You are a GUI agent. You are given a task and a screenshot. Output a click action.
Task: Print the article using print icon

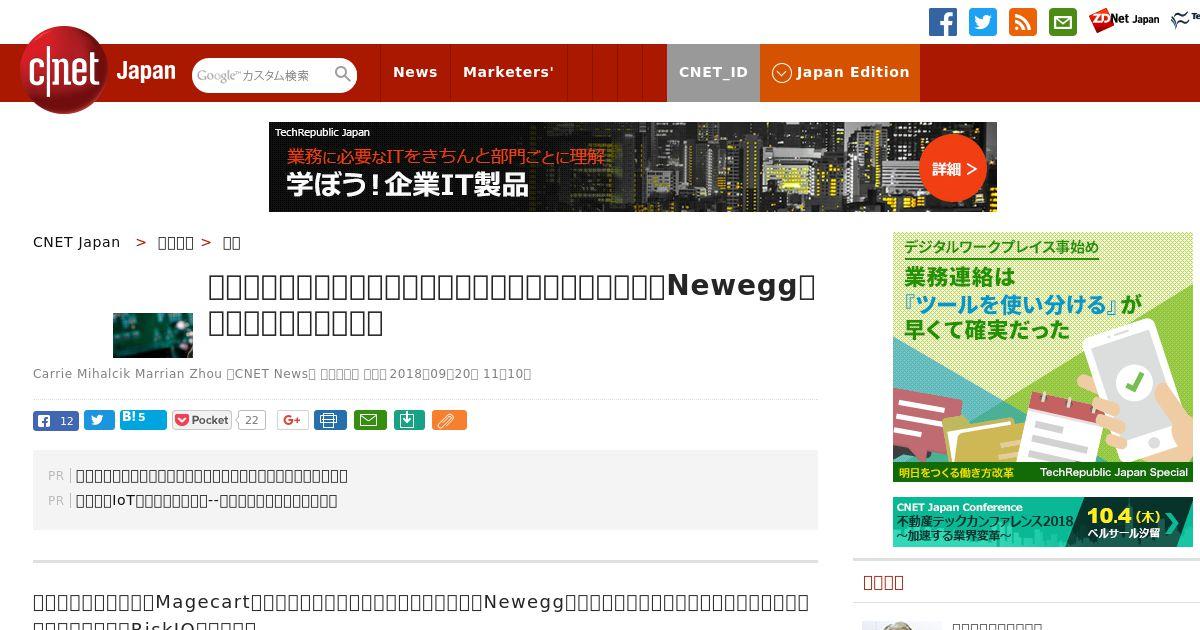[x=330, y=420]
